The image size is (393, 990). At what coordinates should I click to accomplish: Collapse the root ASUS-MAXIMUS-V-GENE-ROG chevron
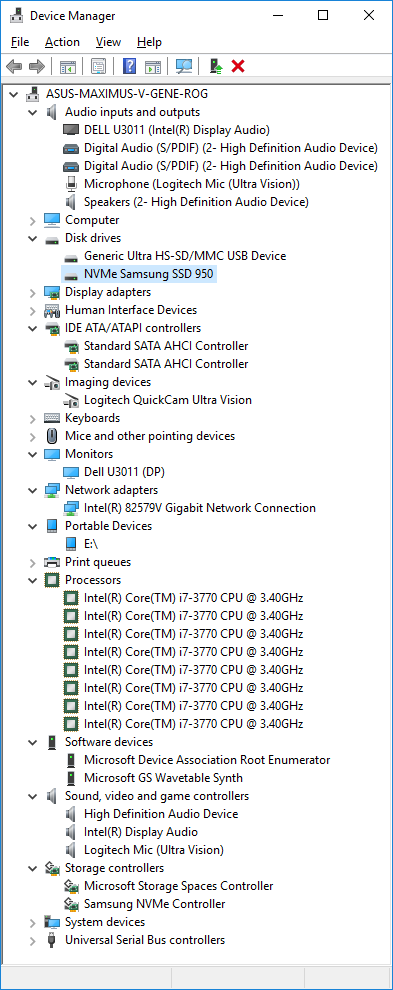tap(13, 94)
